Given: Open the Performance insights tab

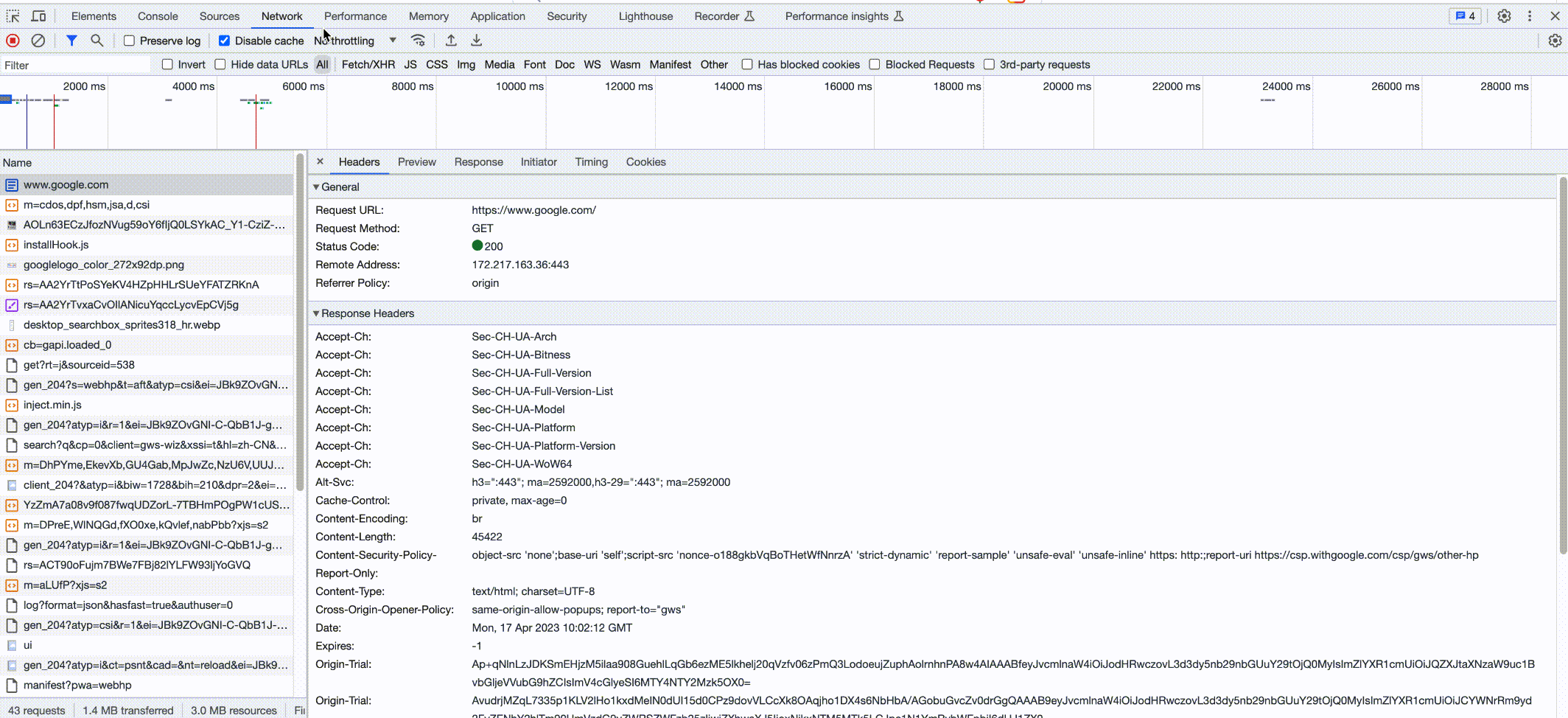Looking at the screenshot, I should pyautogui.click(x=844, y=16).
